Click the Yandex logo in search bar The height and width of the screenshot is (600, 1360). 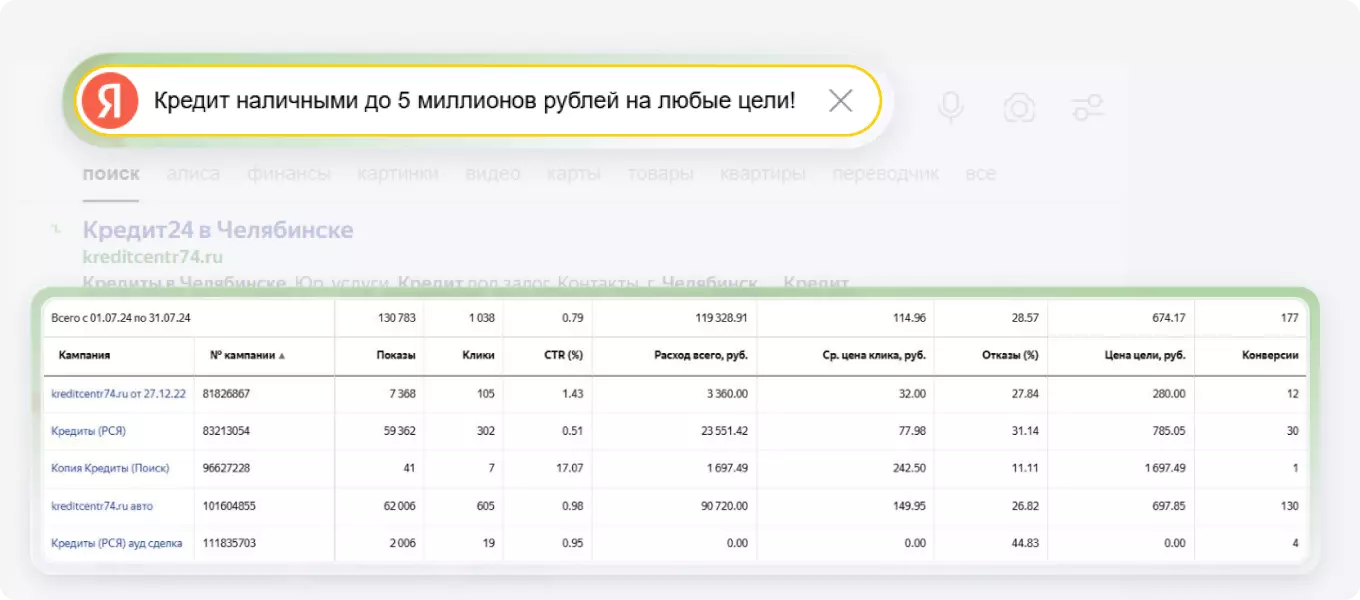[110, 100]
